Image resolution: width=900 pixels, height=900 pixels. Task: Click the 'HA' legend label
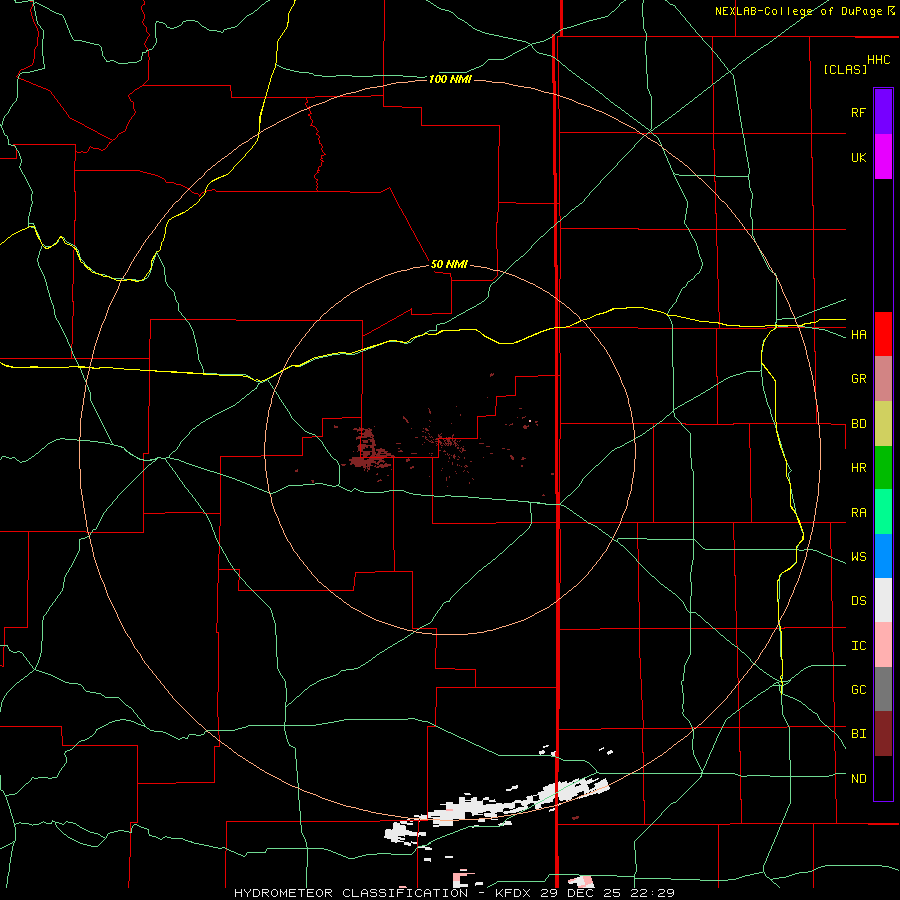tap(858, 334)
